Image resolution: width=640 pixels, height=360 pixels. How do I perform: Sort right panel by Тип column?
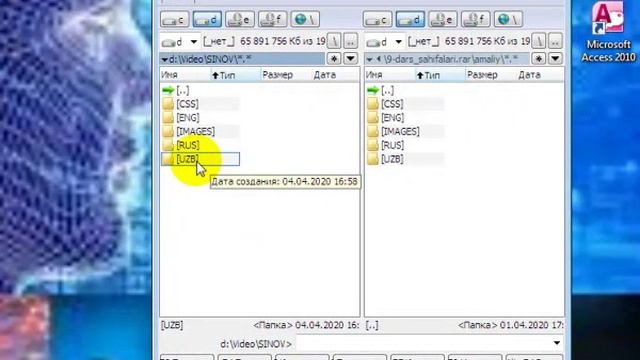440,75
